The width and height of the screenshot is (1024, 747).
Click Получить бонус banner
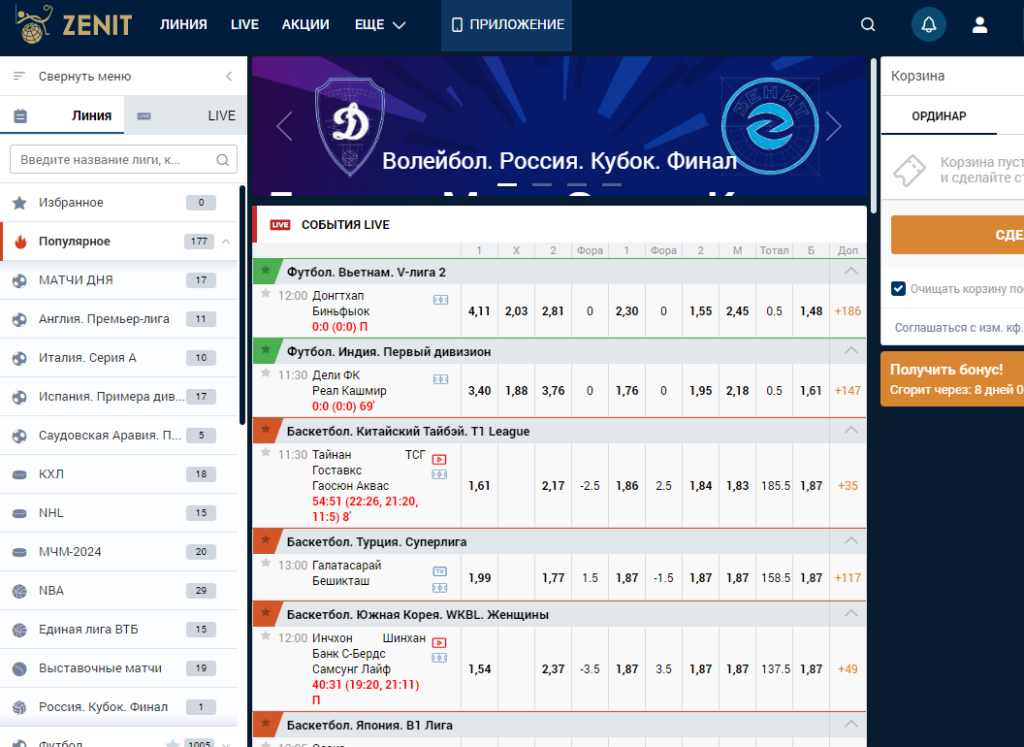[x=952, y=379]
